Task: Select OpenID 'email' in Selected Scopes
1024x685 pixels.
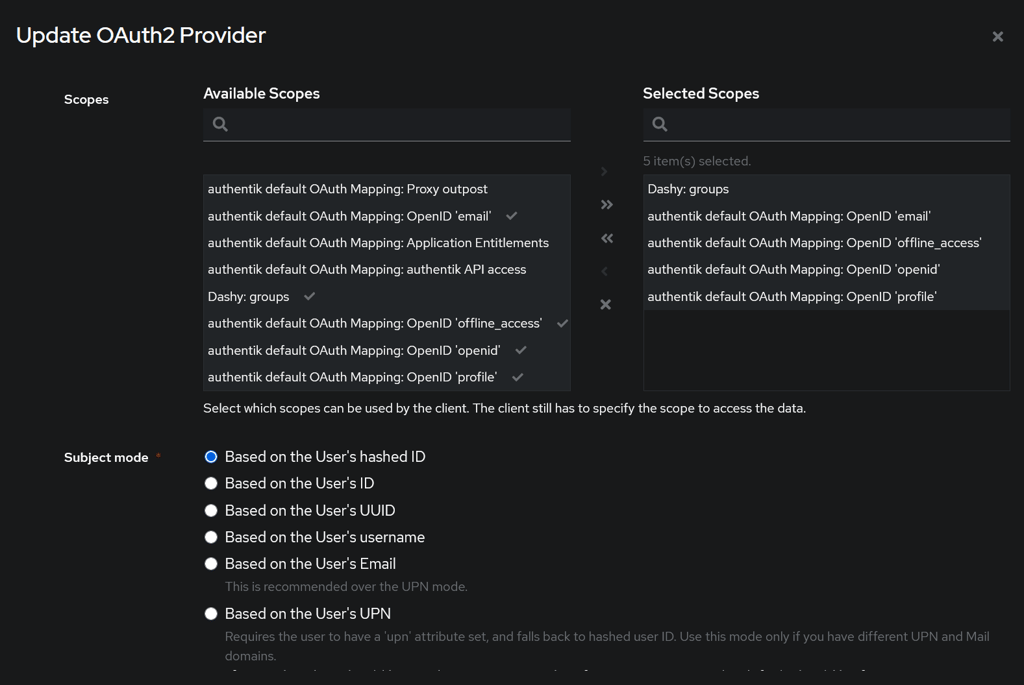Action: pyautogui.click(x=826, y=215)
